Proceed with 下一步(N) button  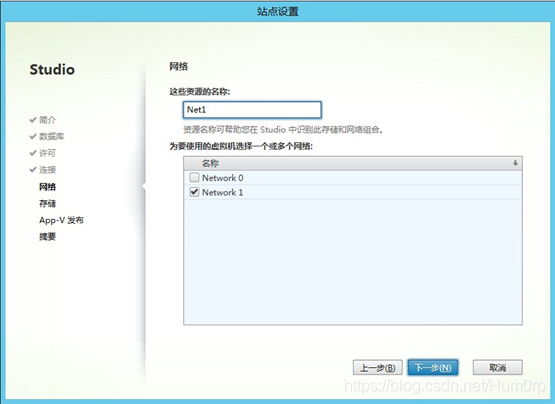[x=433, y=368]
